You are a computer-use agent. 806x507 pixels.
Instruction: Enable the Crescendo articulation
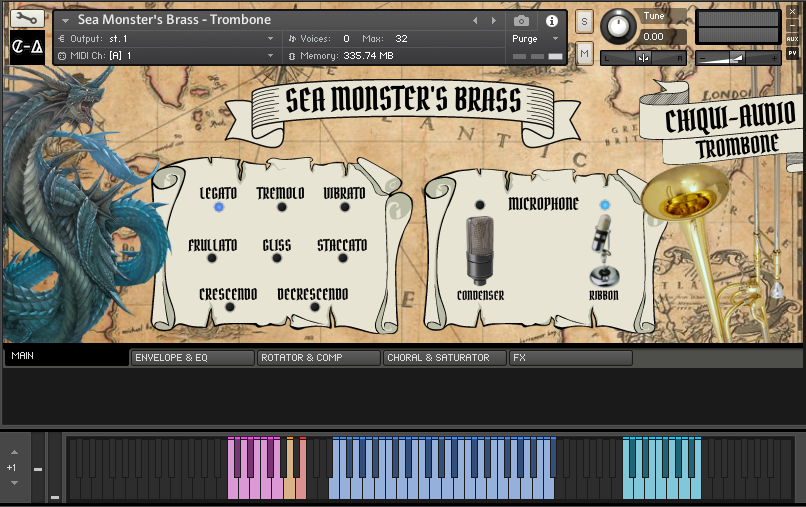click(x=230, y=307)
